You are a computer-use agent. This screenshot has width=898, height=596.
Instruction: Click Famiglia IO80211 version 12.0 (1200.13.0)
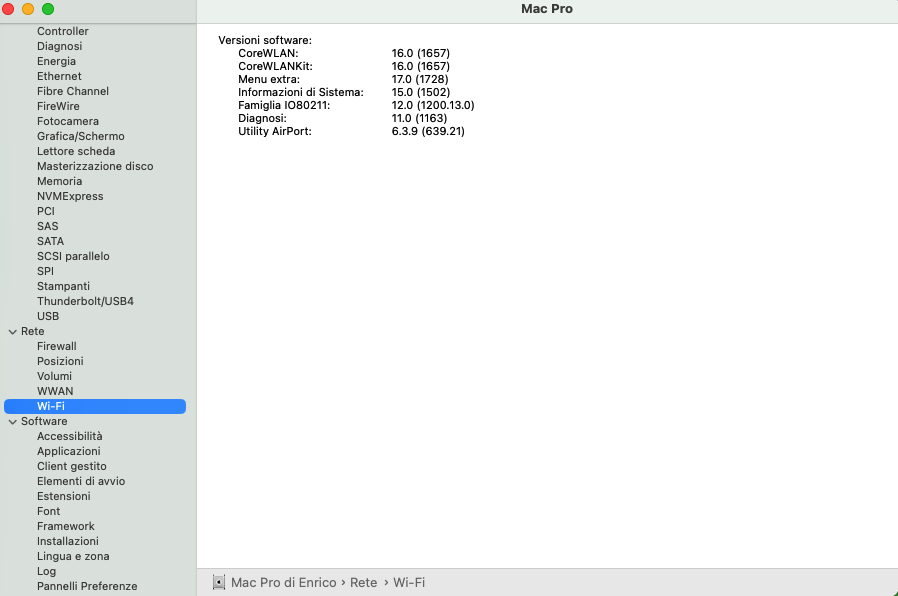433,105
